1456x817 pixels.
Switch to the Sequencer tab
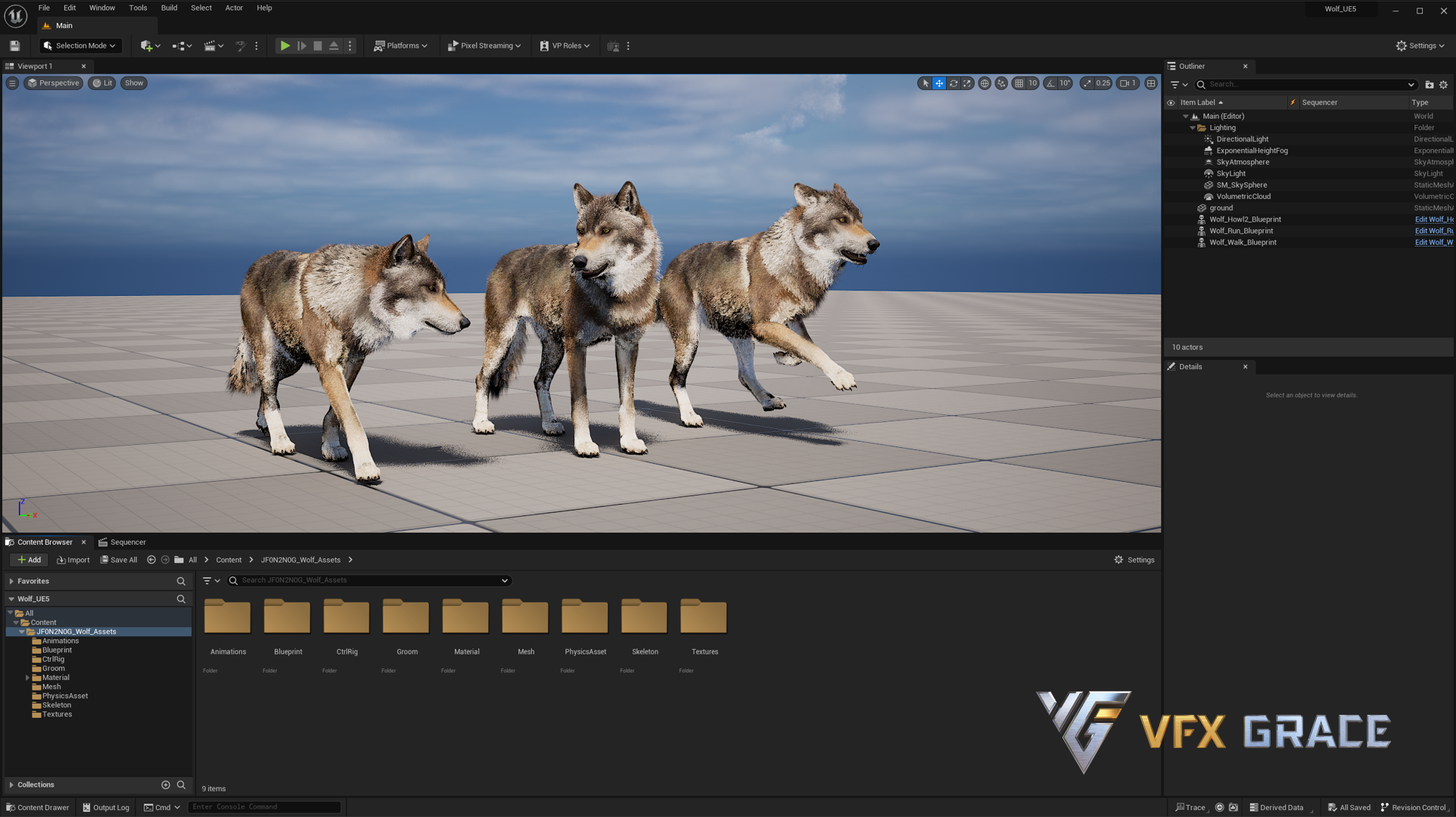click(122, 542)
